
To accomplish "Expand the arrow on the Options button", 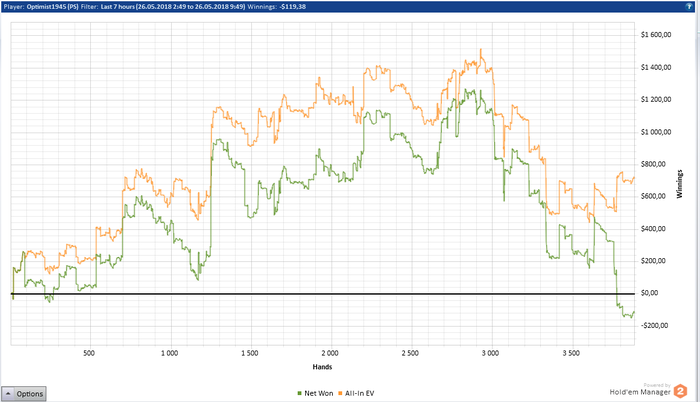I will (8, 394).
